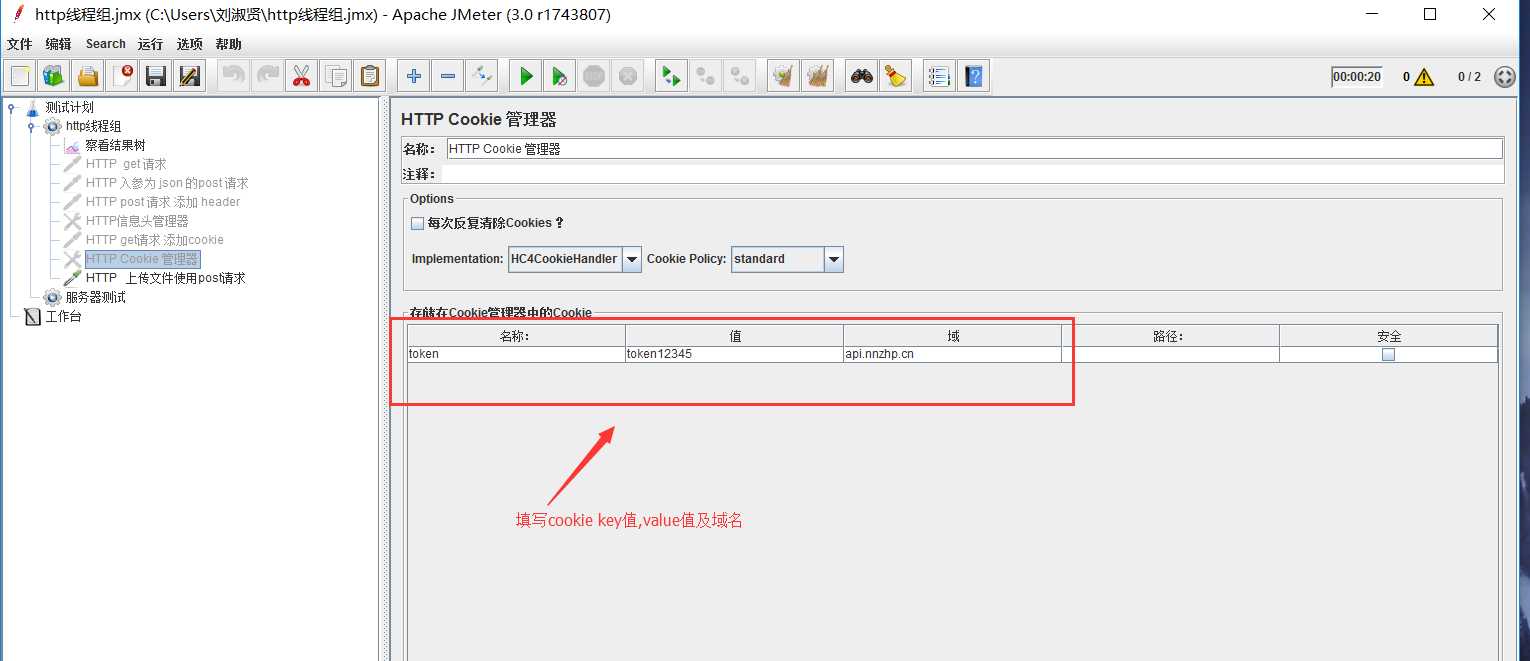
Task: Select http线程组 in the tree
Action: pyautogui.click(x=93, y=126)
